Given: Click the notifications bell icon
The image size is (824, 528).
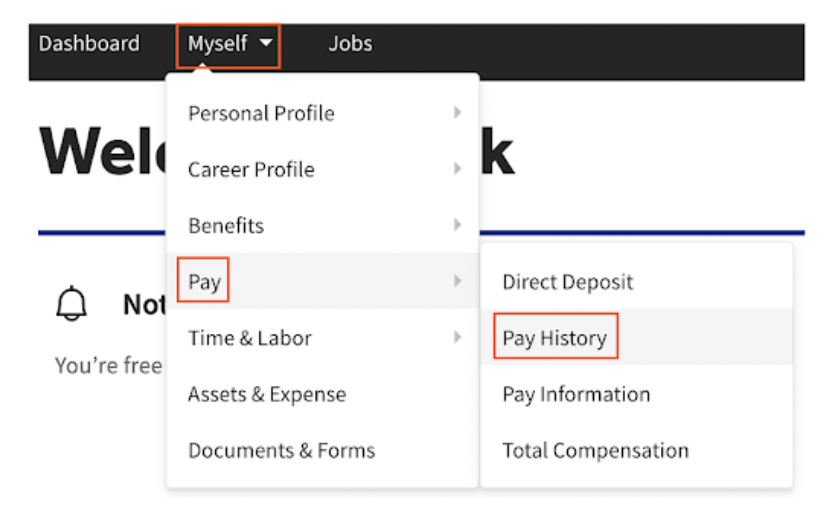Looking at the screenshot, I should pos(72,305).
